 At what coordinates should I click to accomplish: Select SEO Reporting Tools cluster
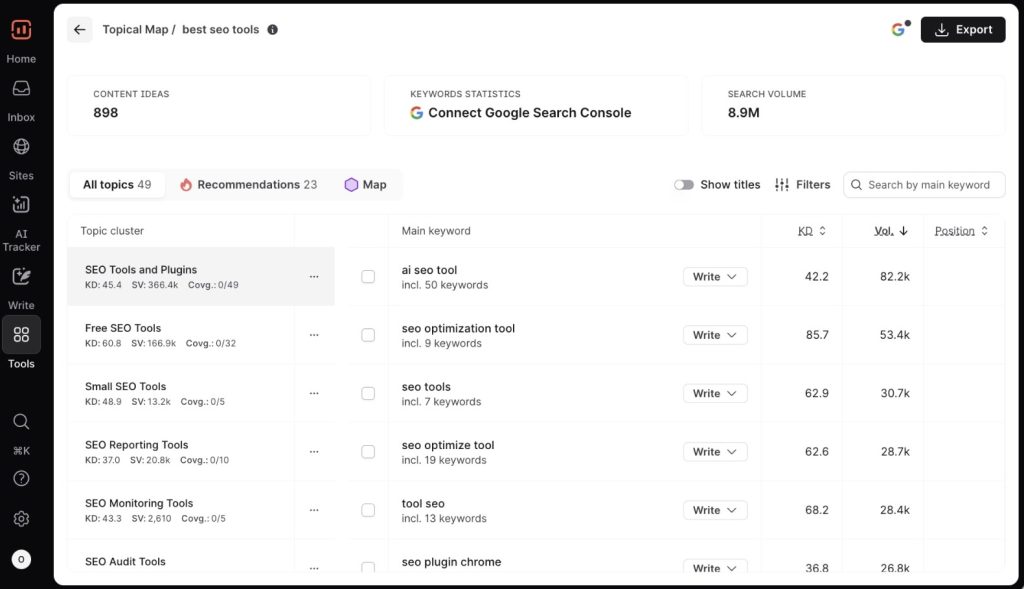[180, 451]
